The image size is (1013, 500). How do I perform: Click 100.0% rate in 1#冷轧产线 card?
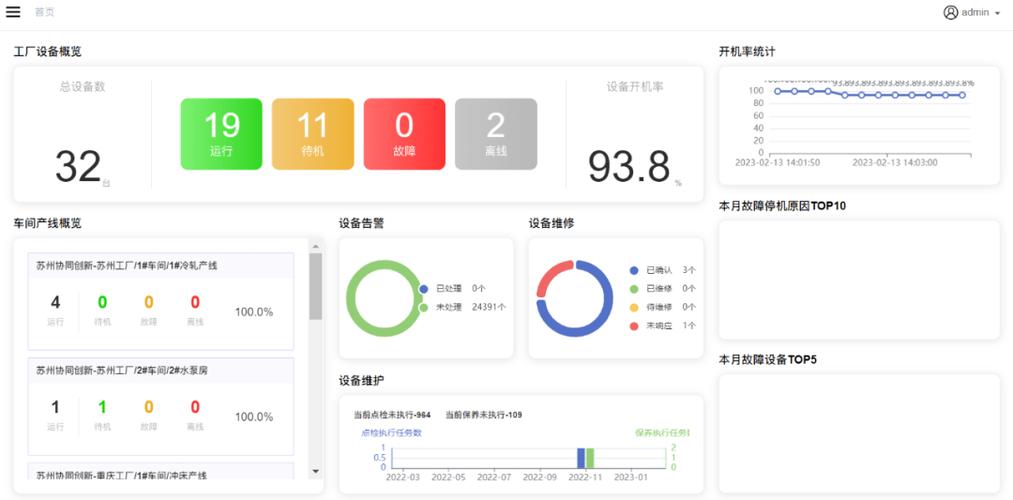[x=254, y=312]
